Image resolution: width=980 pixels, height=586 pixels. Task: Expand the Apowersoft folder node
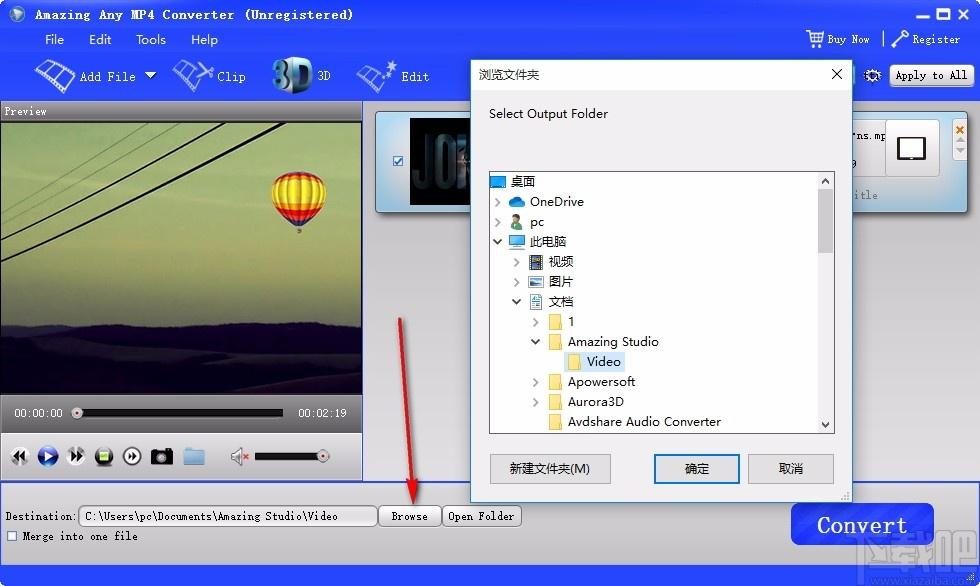click(x=536, y=382)
